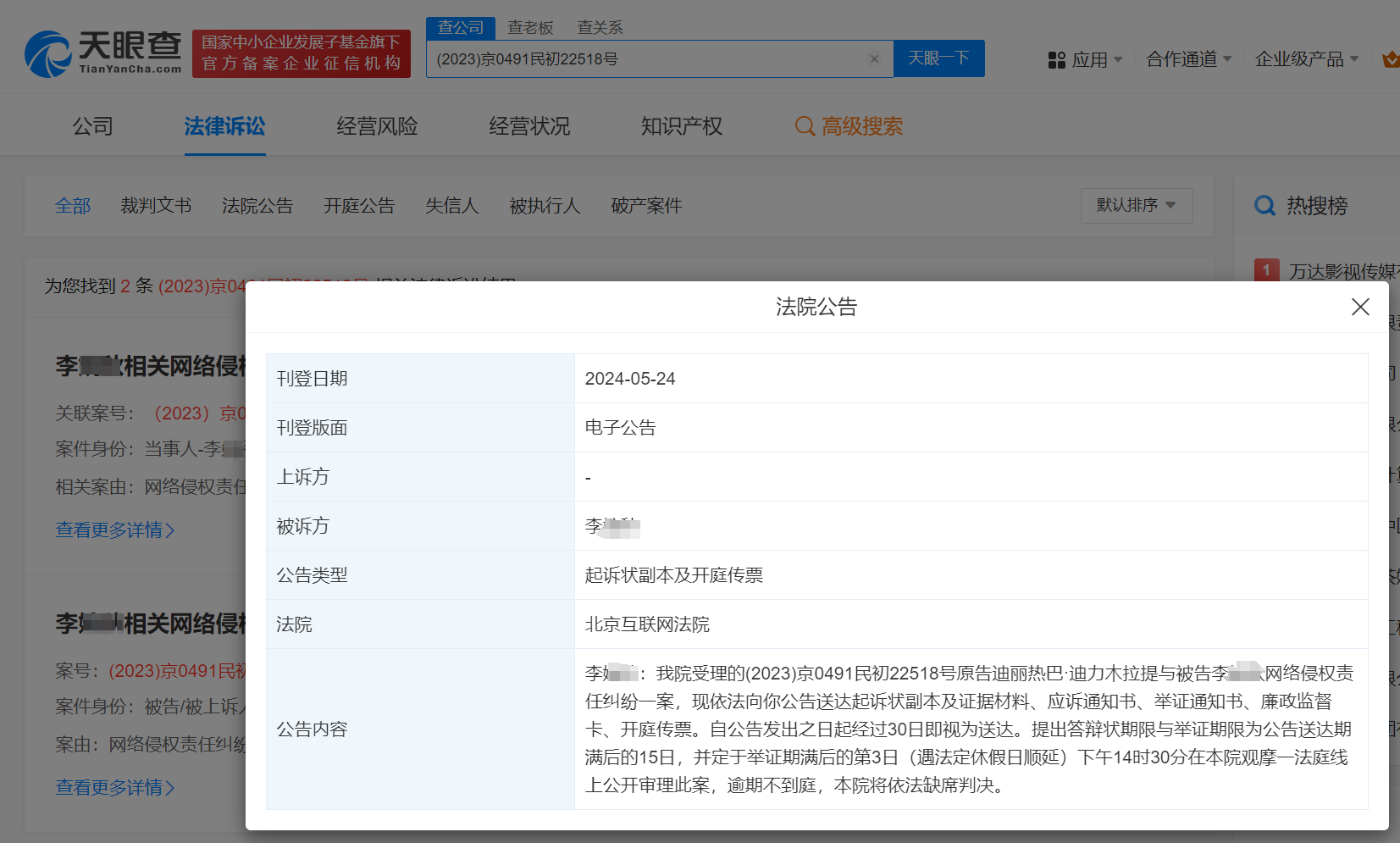This screenshot has width=1400, height=843.
Task: Close the 法院公告 dialog
Action: point(1360,307)
